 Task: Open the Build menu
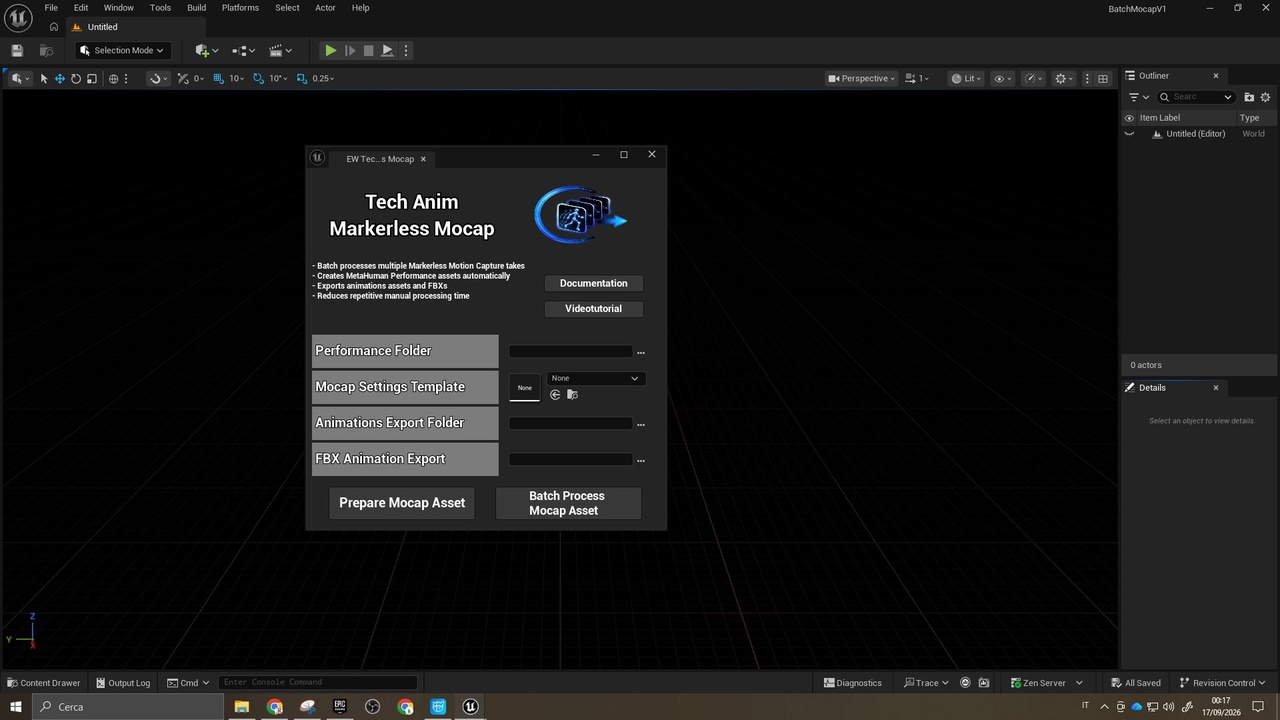point(196,8)
